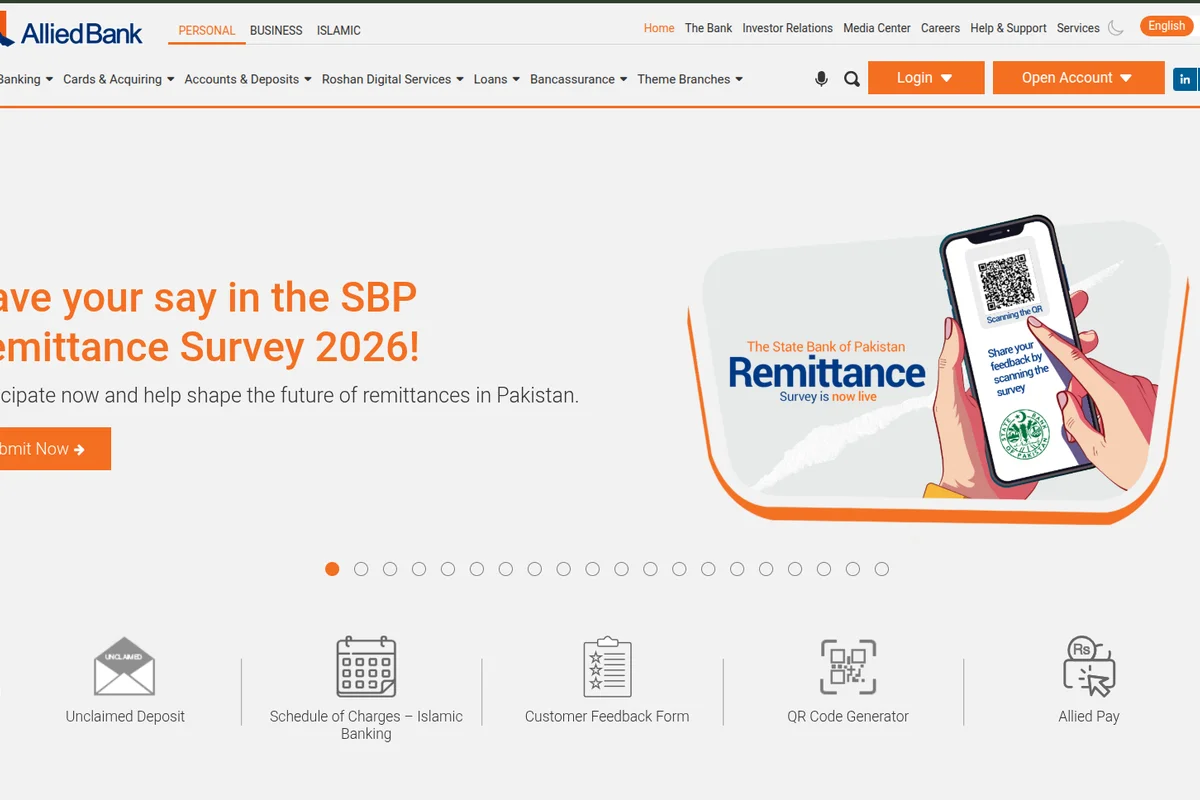Expand the Theme Branches dropdown
This screenshot has width=1200, height=800.
[690, 78]
